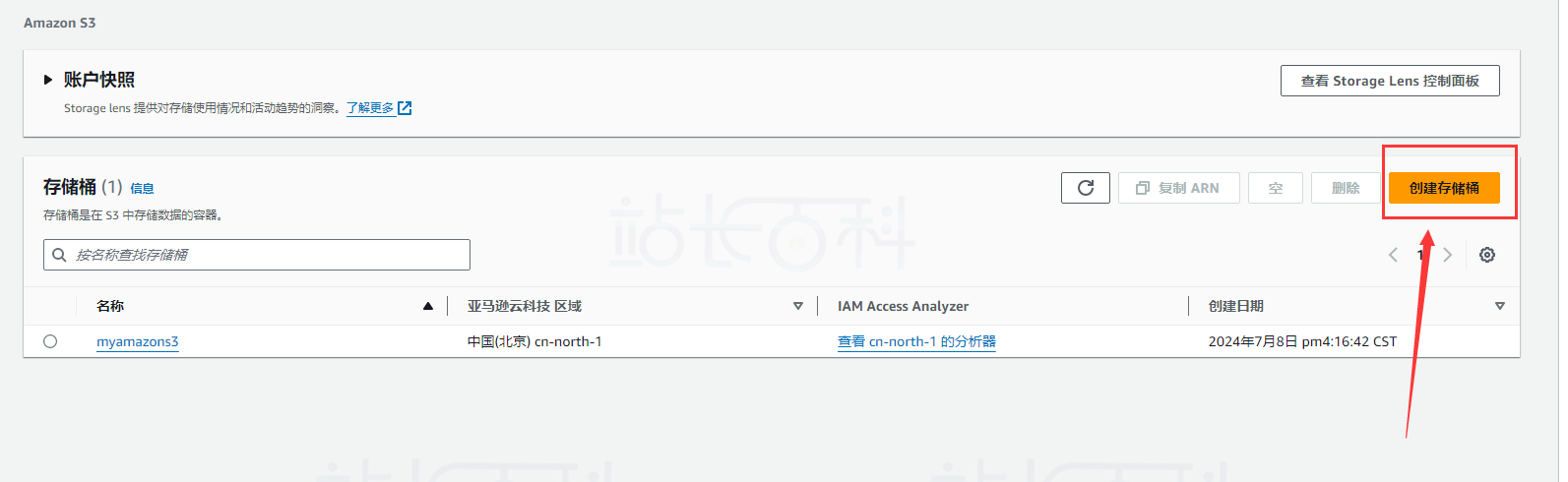The height and width of the screenshot is (482, 1568).
Task: Click the 创建日期 column header label
Action: pos(1236,306)
